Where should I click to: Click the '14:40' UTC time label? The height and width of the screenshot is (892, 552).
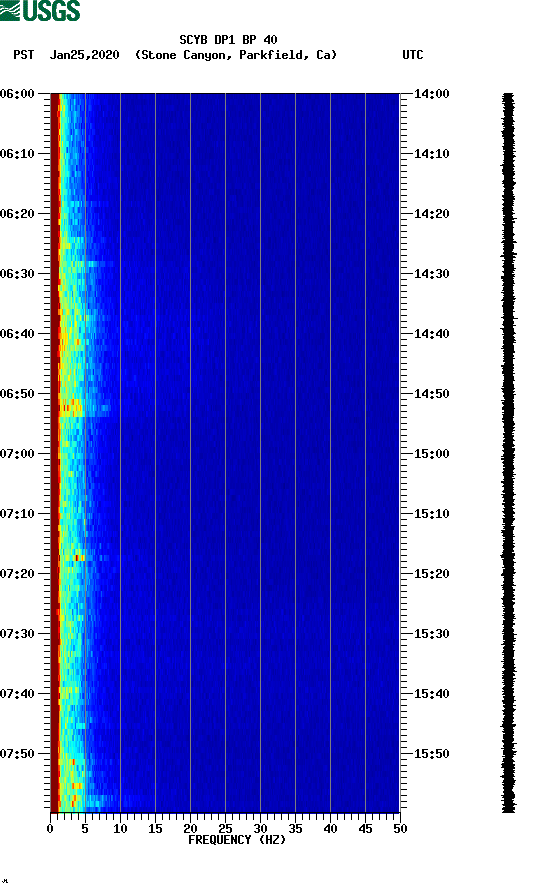pyautogui.click(x=431, y=333)
